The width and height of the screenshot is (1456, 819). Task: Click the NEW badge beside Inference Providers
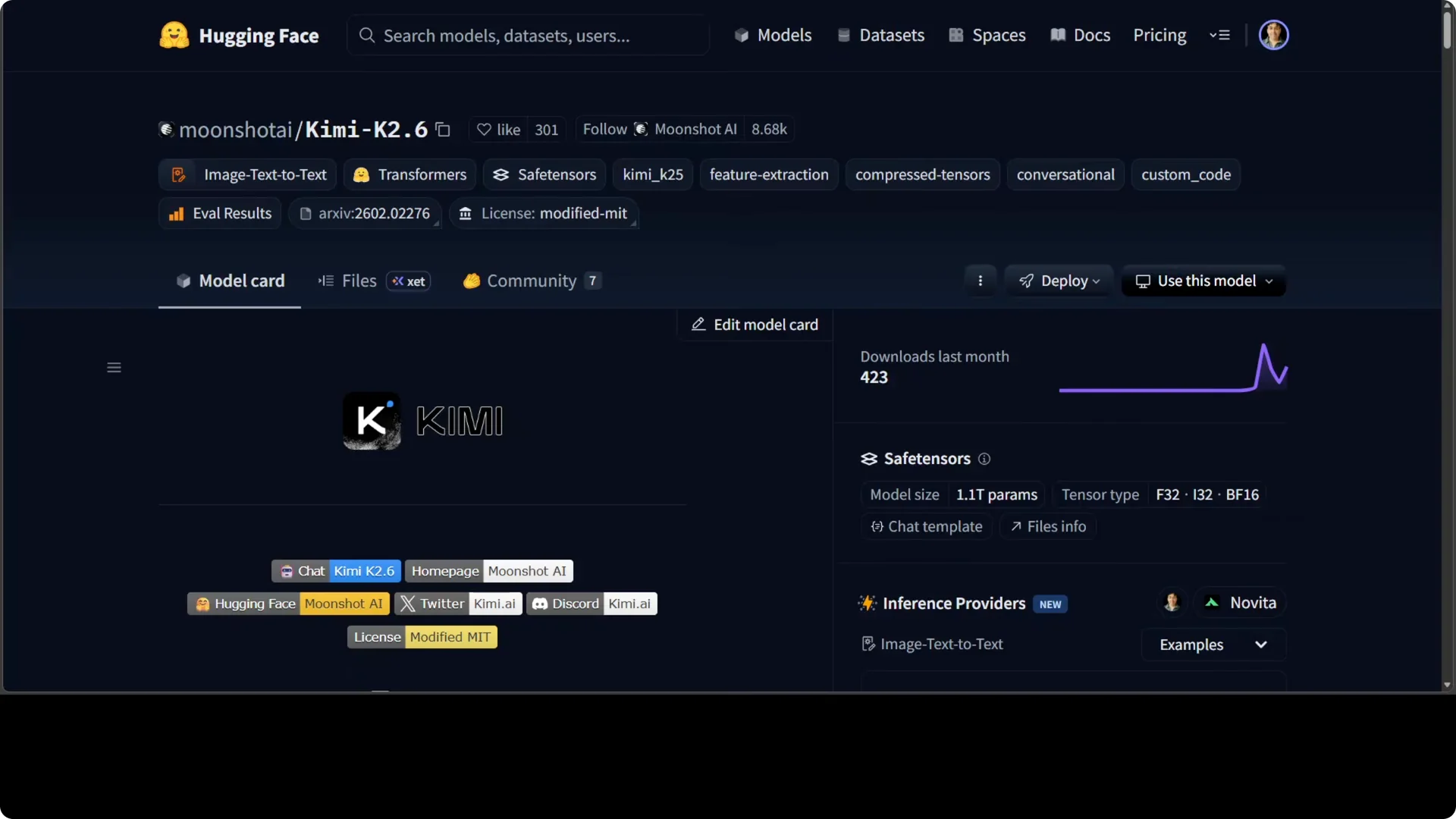[1050, 604]
